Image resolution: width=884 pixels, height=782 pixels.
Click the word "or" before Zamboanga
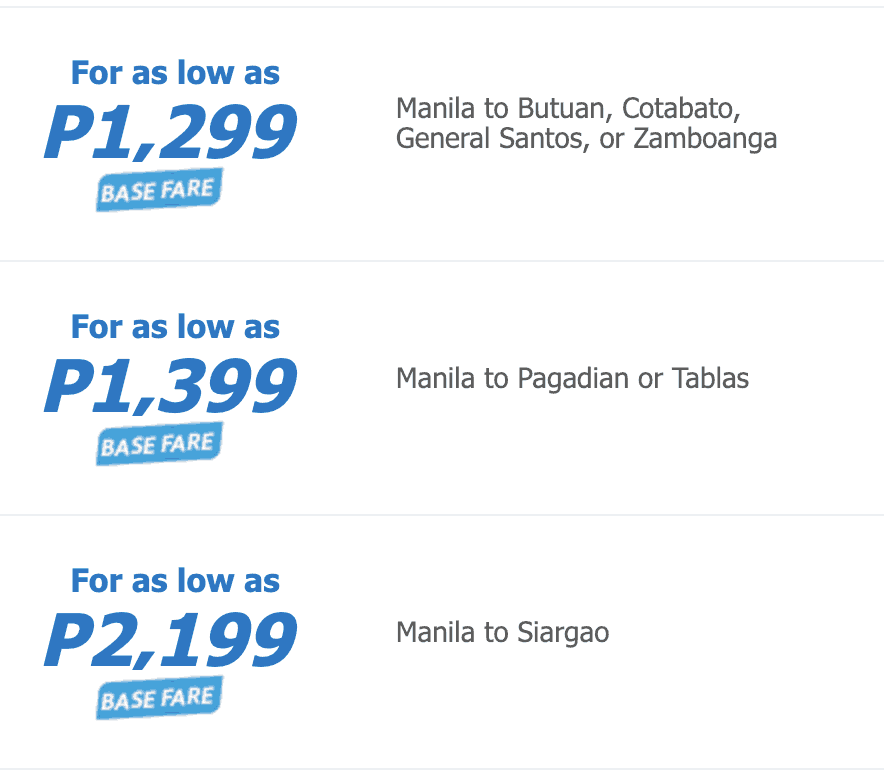tap(612, 138)
